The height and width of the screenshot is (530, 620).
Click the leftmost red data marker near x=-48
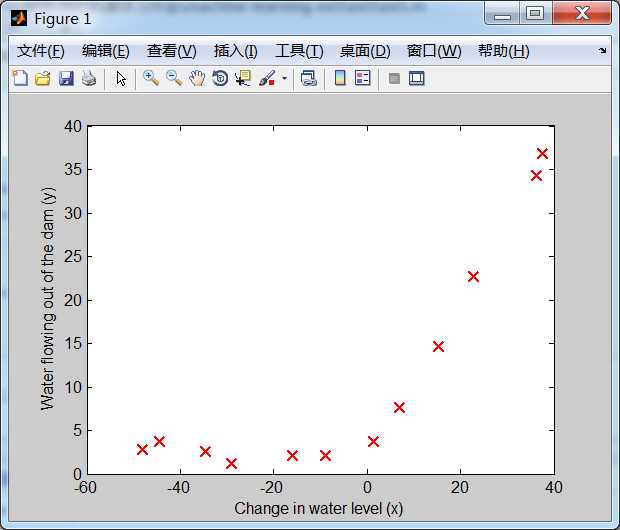point(142,449)
